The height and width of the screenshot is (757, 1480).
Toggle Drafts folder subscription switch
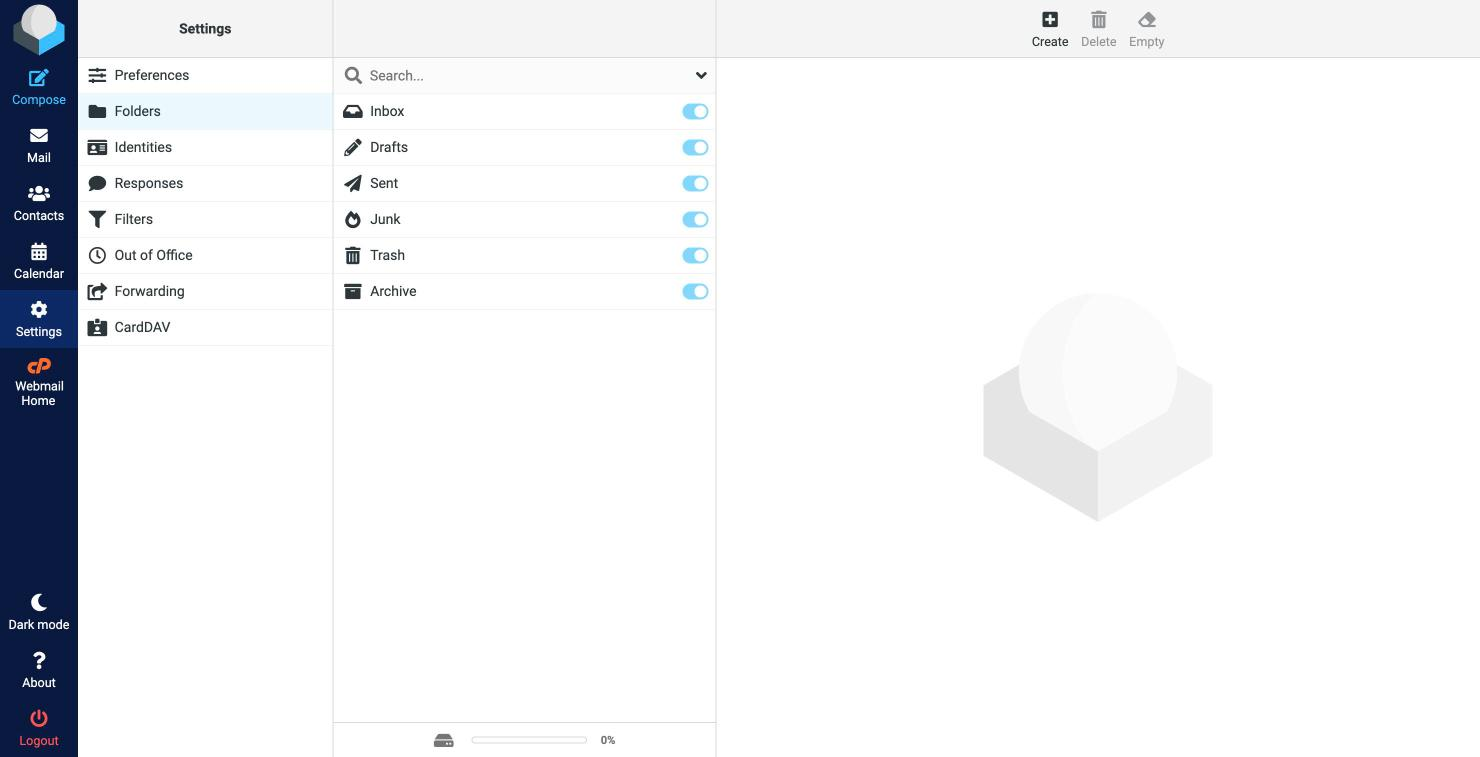695,147
